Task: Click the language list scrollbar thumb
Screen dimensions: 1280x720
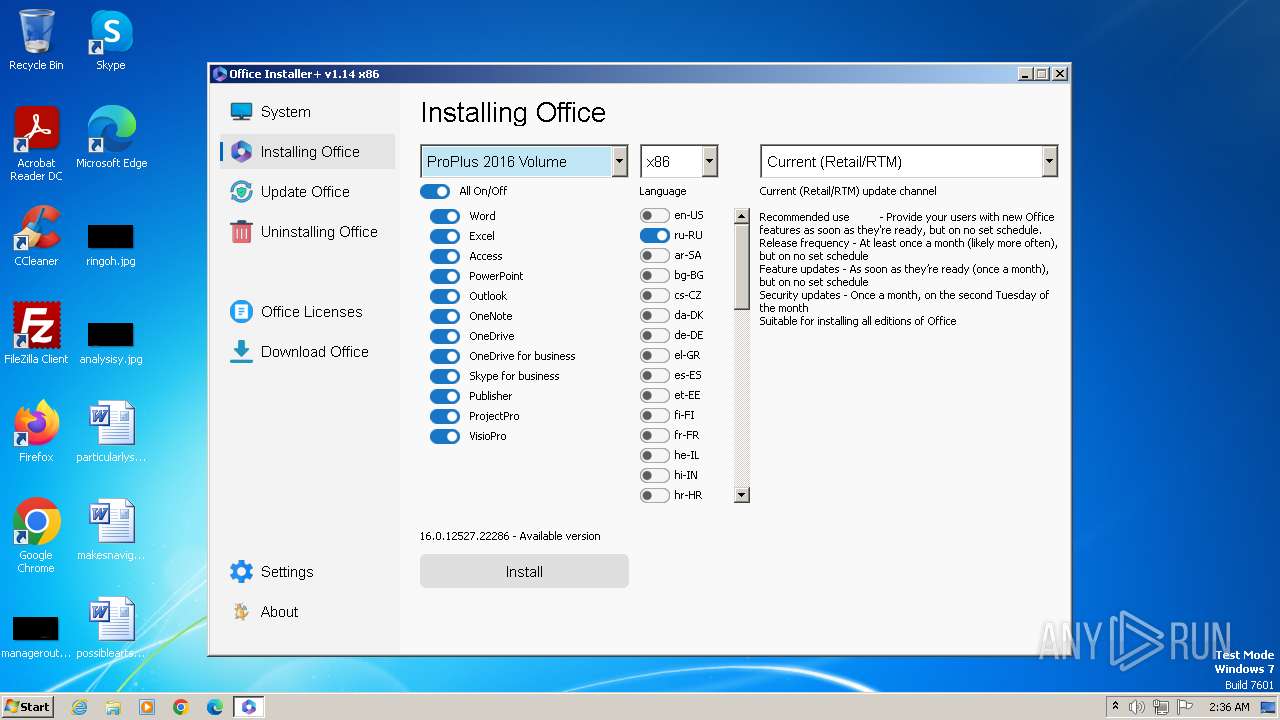Action: point(741,267)
